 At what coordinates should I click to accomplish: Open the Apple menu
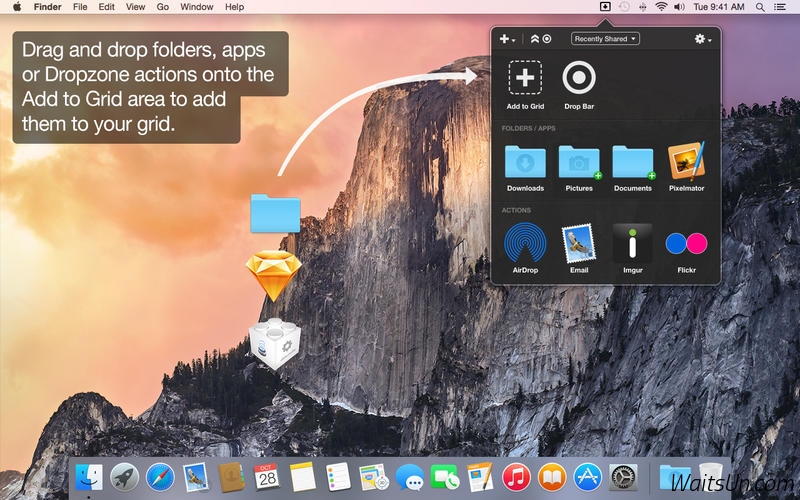(x=17, y=7)
